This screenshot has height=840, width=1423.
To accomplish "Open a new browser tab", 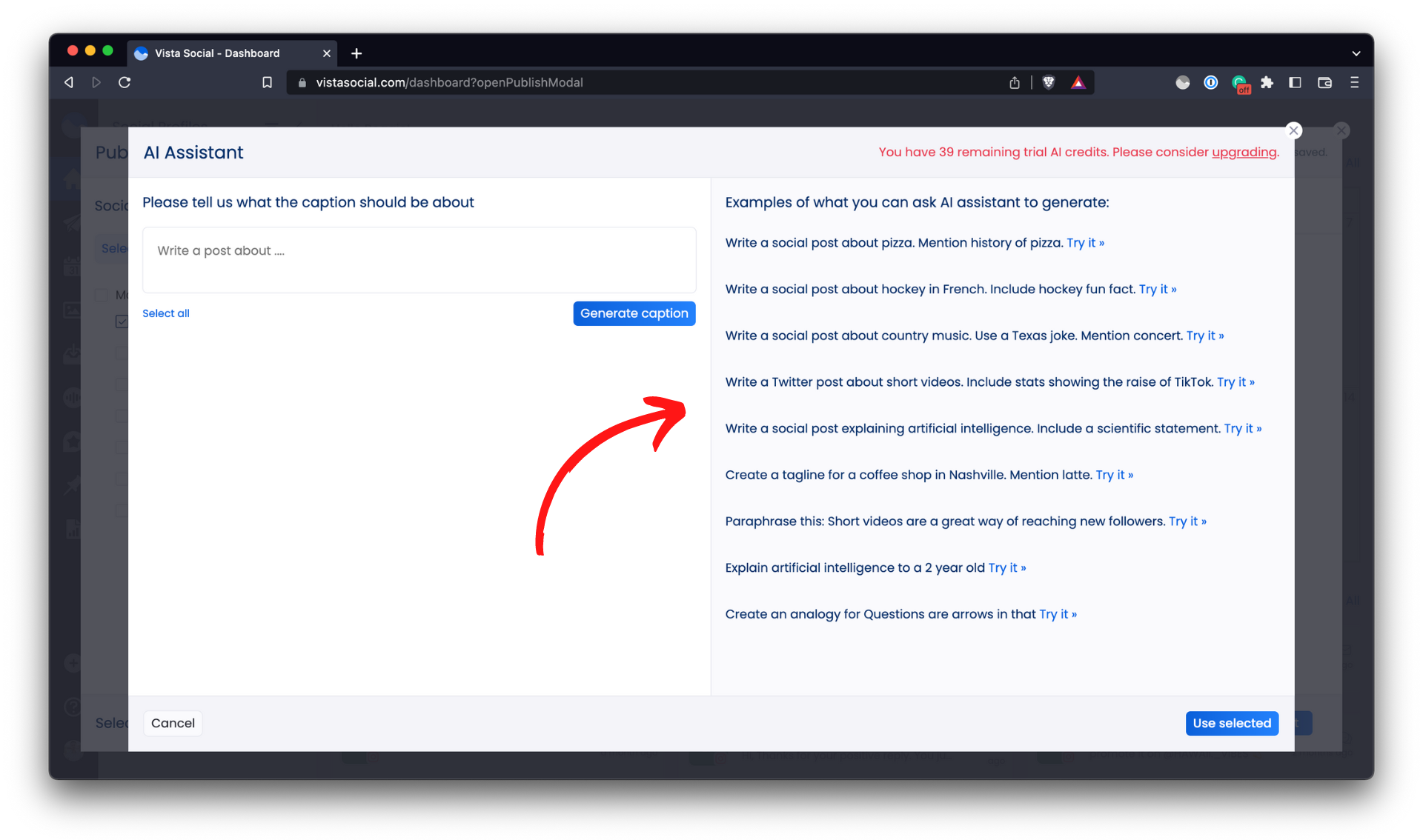I will click(x=356, y=53).
